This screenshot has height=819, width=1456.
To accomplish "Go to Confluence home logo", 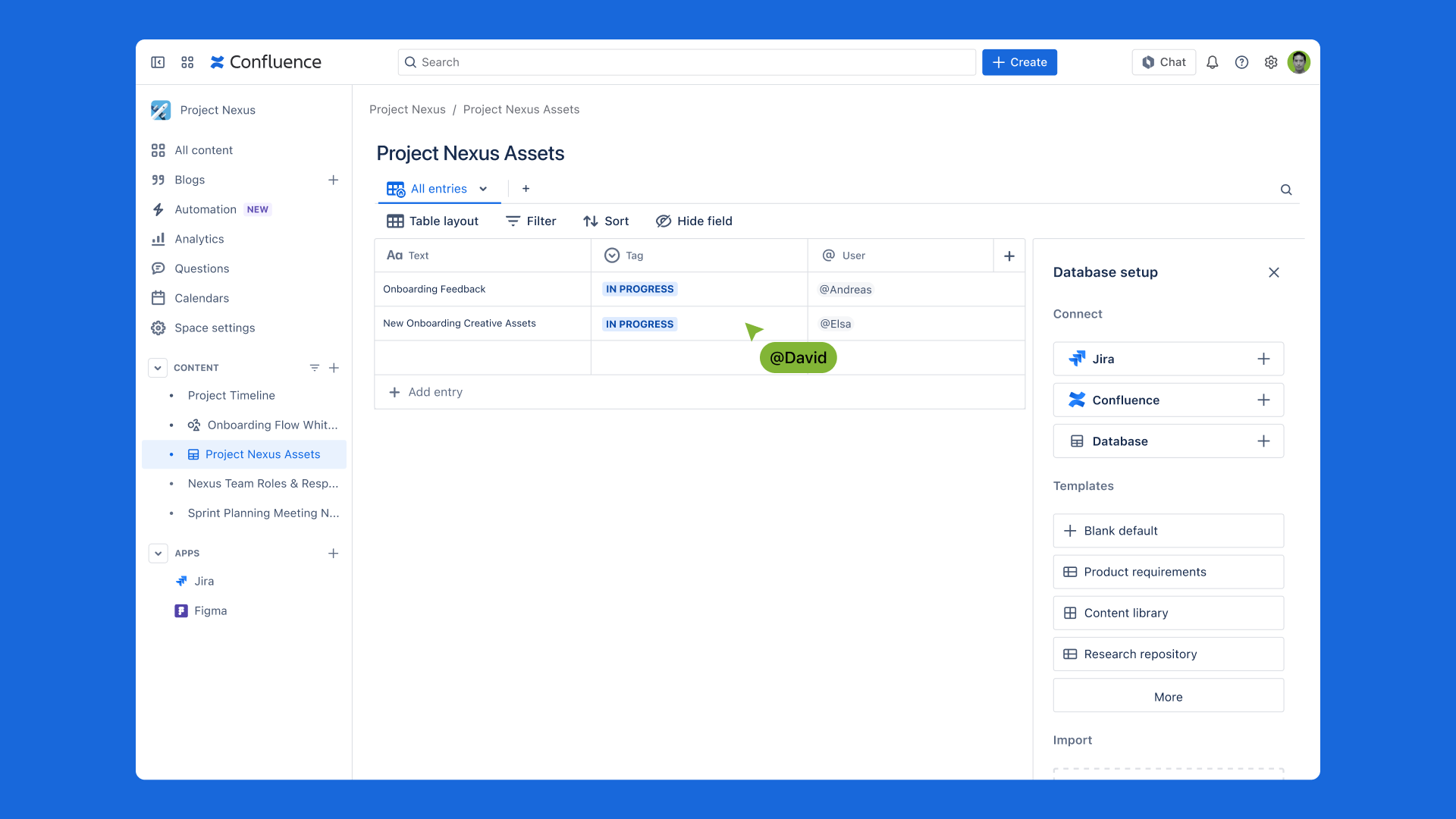I will [265, 62].
